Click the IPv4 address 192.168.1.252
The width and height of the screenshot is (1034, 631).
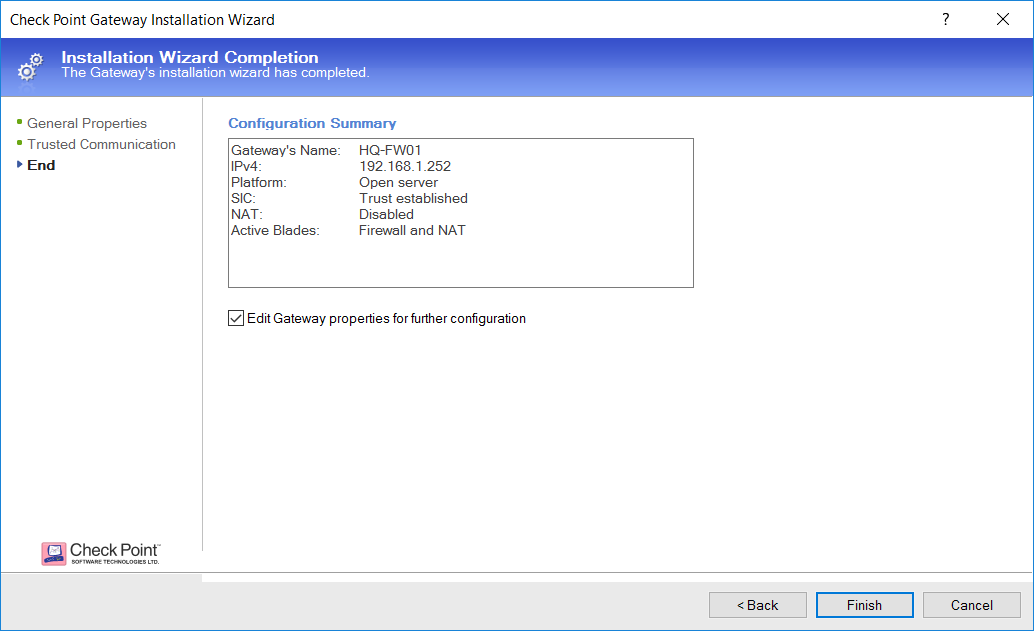[405, 166]
